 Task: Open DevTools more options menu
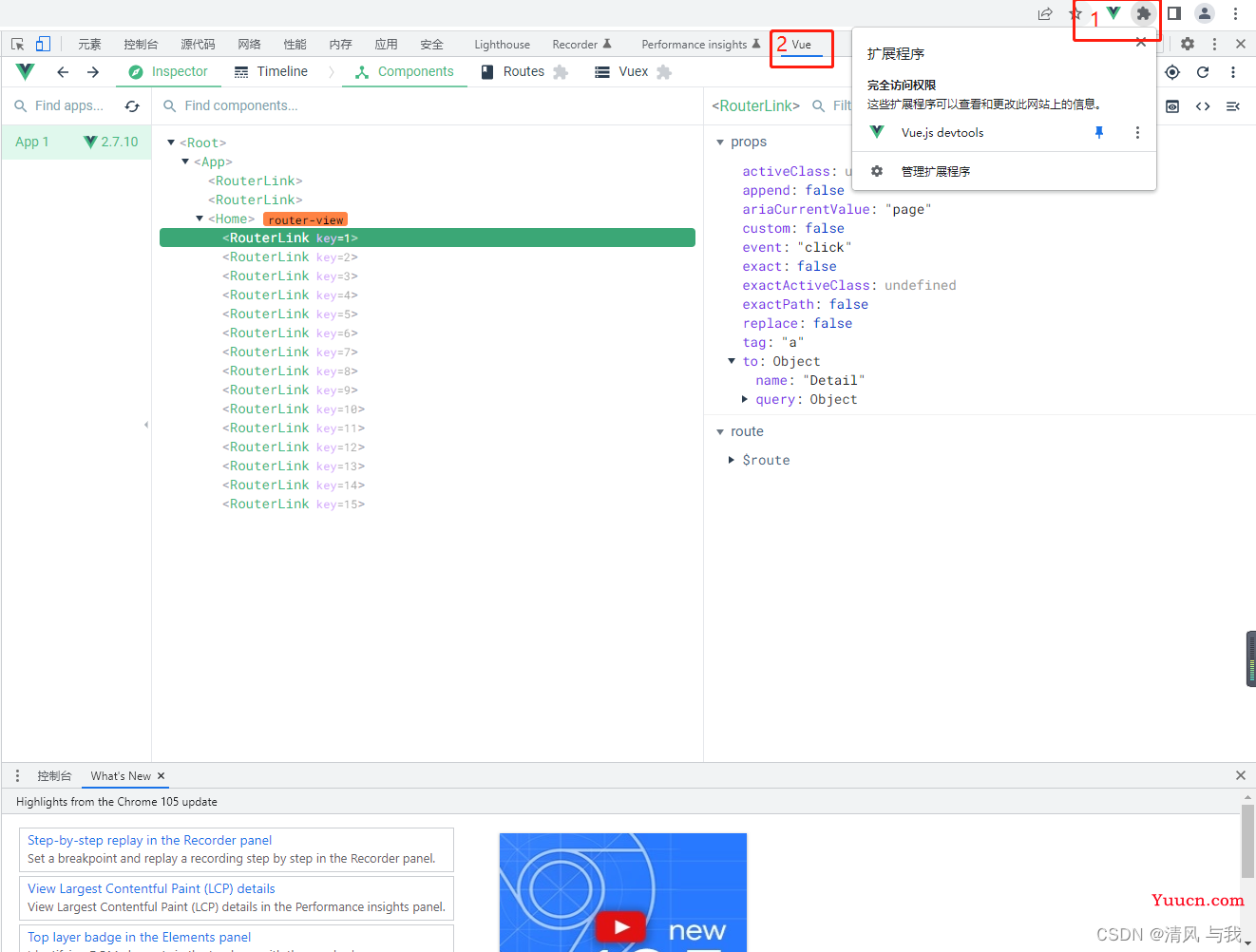click(1214, 44)
